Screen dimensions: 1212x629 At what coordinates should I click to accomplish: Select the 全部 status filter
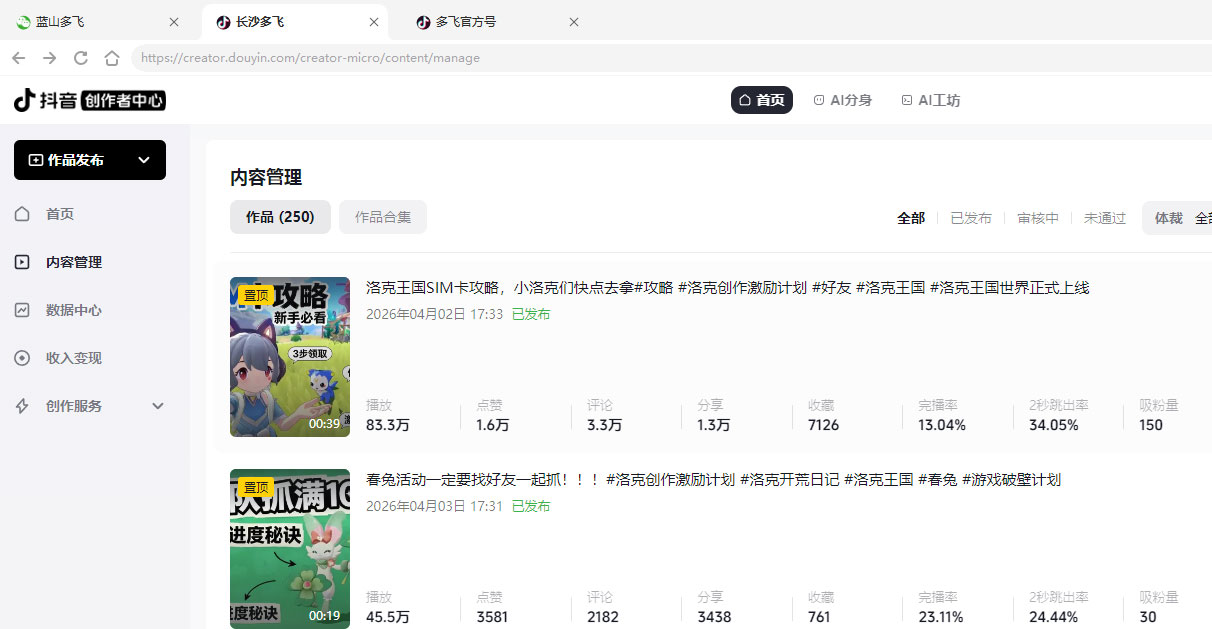(x=911, y=218)
